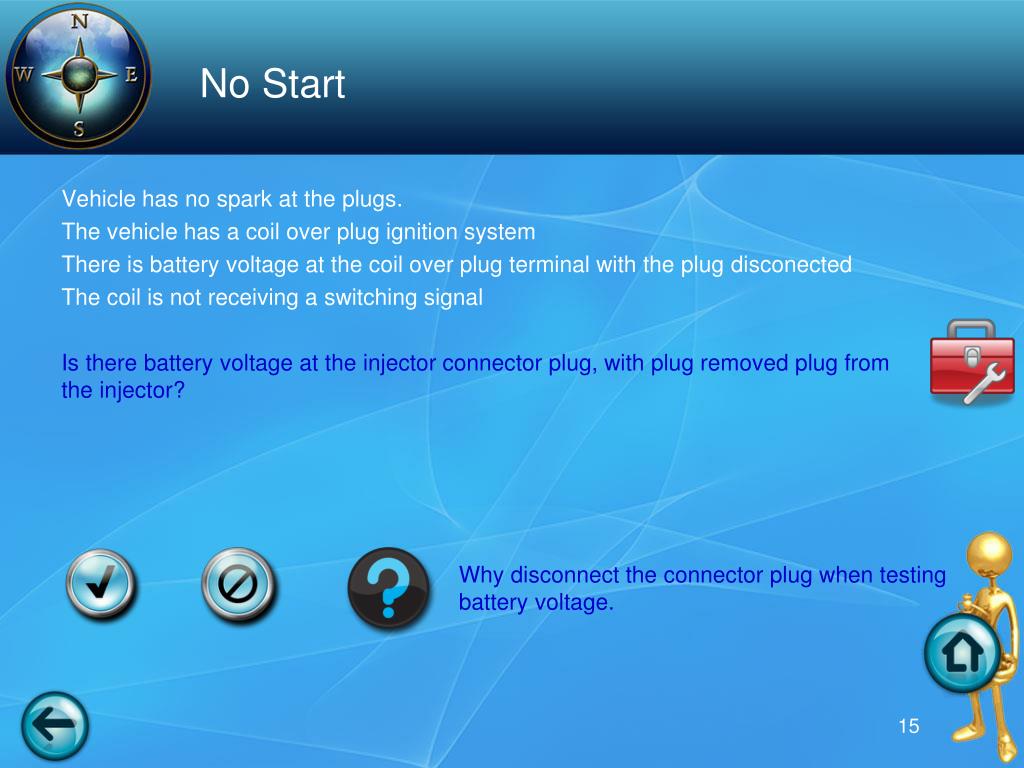
Task: Select the 'No Start' slide title
Action: coord(272,84)
